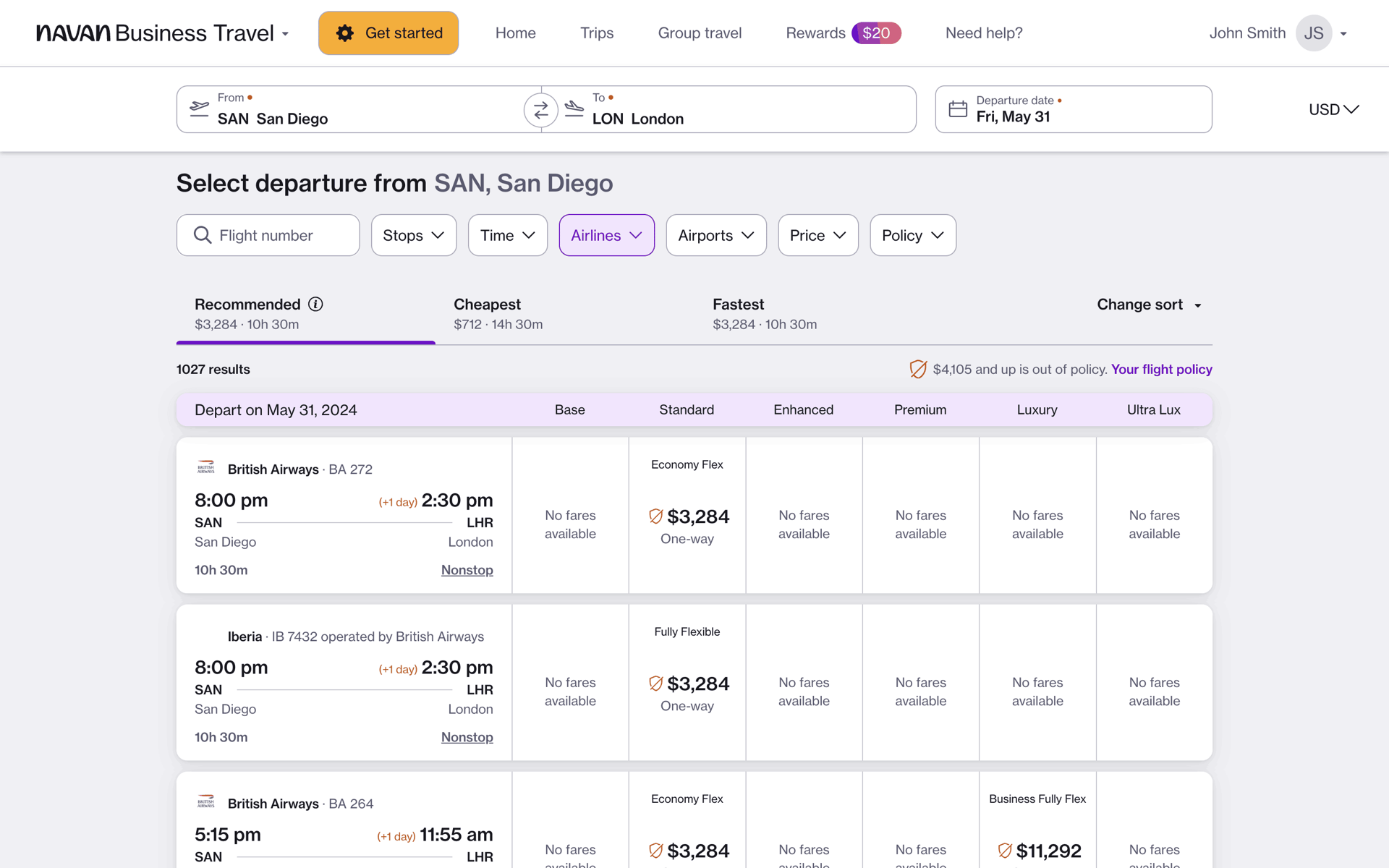1389x868 pixels.
Task: Swap origin and destination airports
Action: (x=540, y=110)
